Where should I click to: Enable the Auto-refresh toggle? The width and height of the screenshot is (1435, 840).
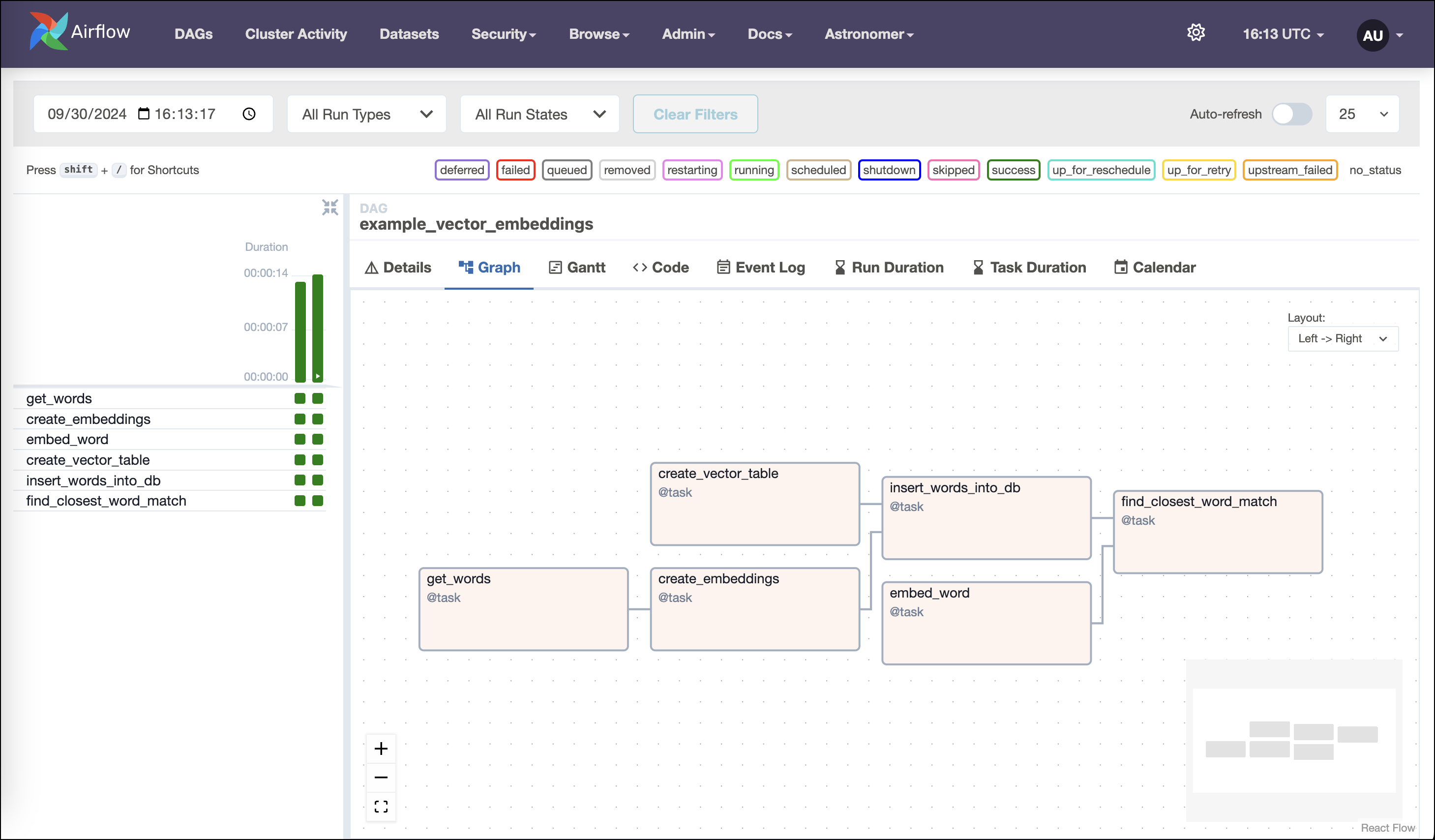pyautogui.click(x=1292, y=114)
